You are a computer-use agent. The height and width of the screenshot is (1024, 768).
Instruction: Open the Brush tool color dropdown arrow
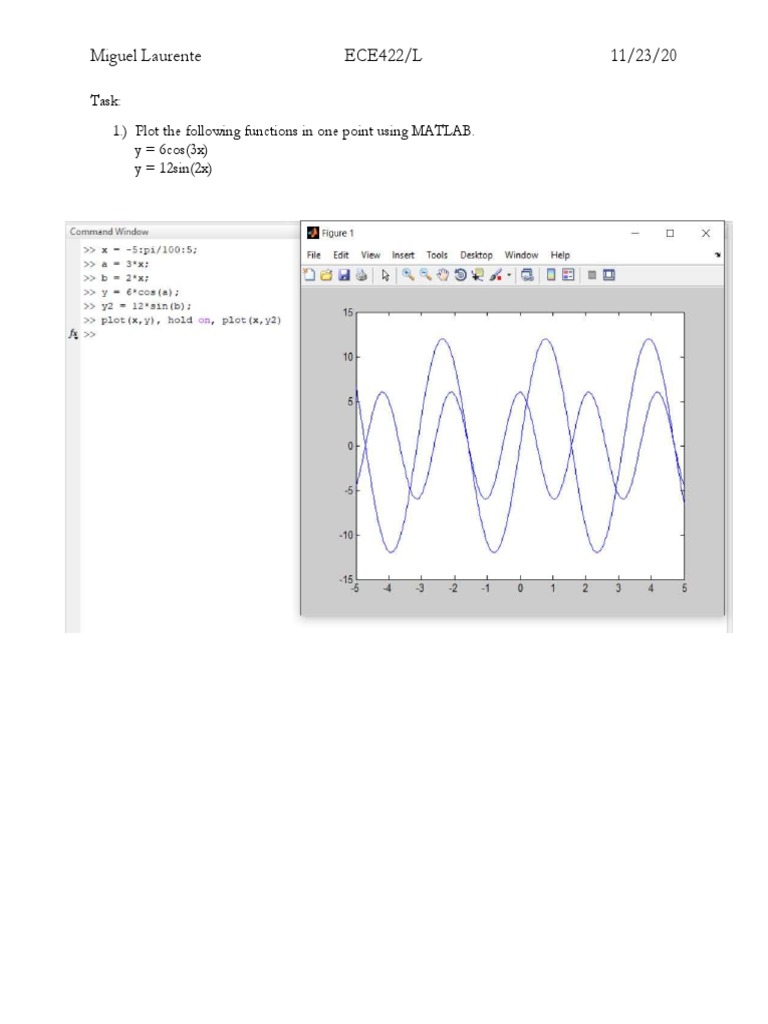(x=509, y=275)
